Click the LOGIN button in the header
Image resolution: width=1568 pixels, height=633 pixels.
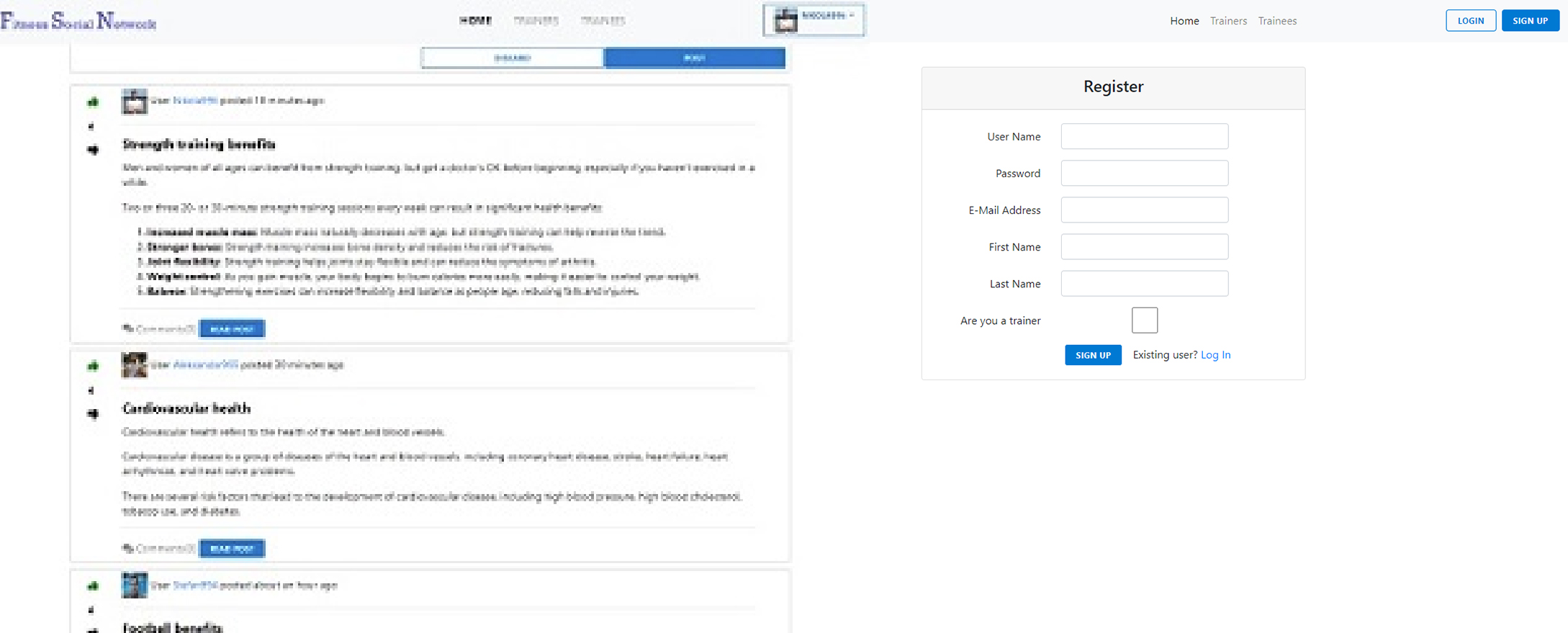tap(1470, 21)
